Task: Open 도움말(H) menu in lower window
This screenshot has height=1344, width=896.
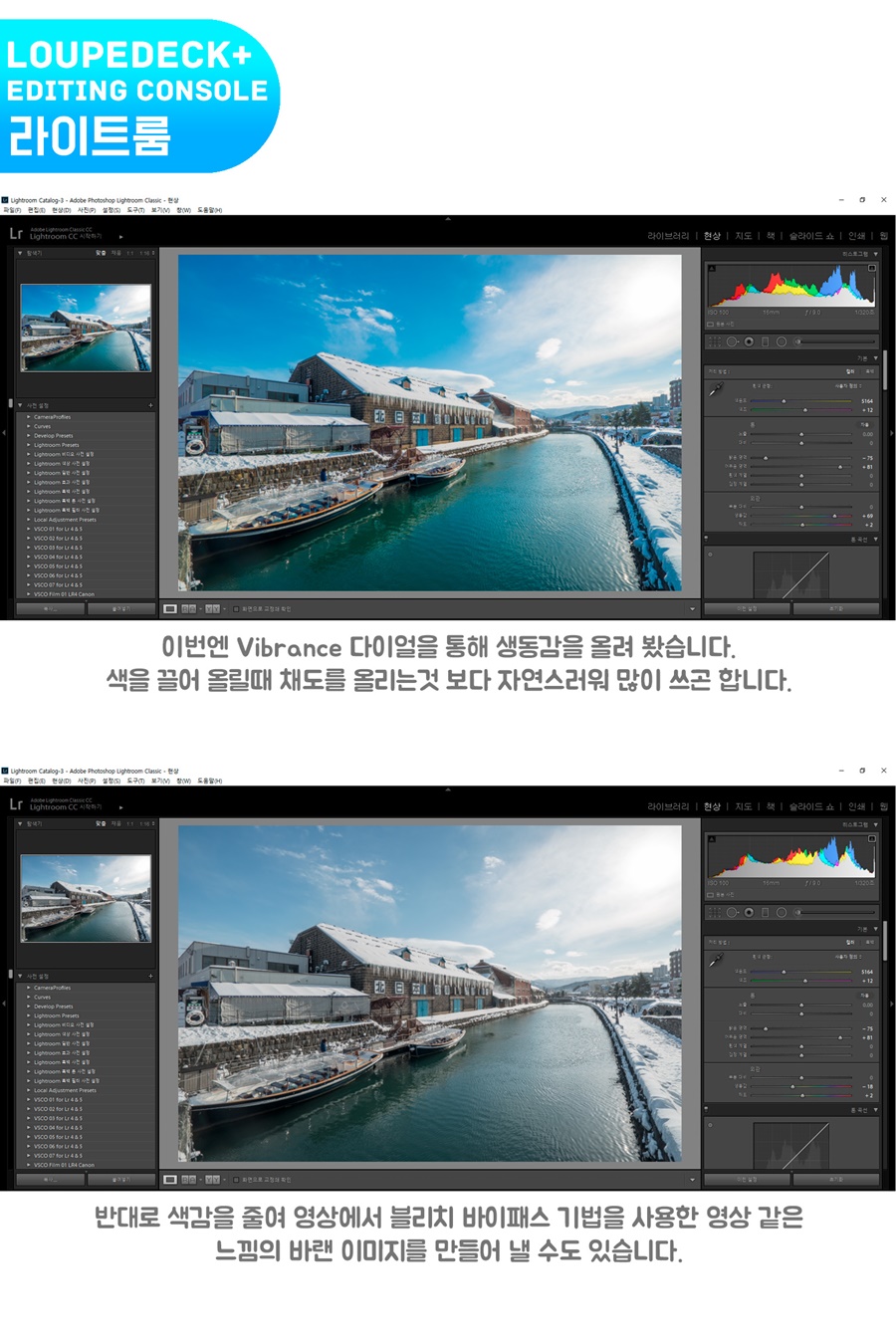Action: [209, 781]
